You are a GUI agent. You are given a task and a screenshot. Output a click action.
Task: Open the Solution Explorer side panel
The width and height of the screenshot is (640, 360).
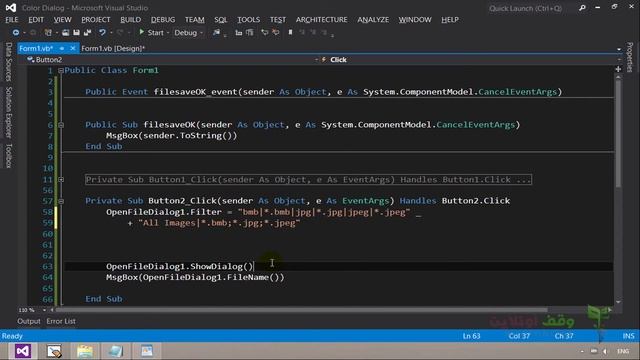click(x=8, y=112)
